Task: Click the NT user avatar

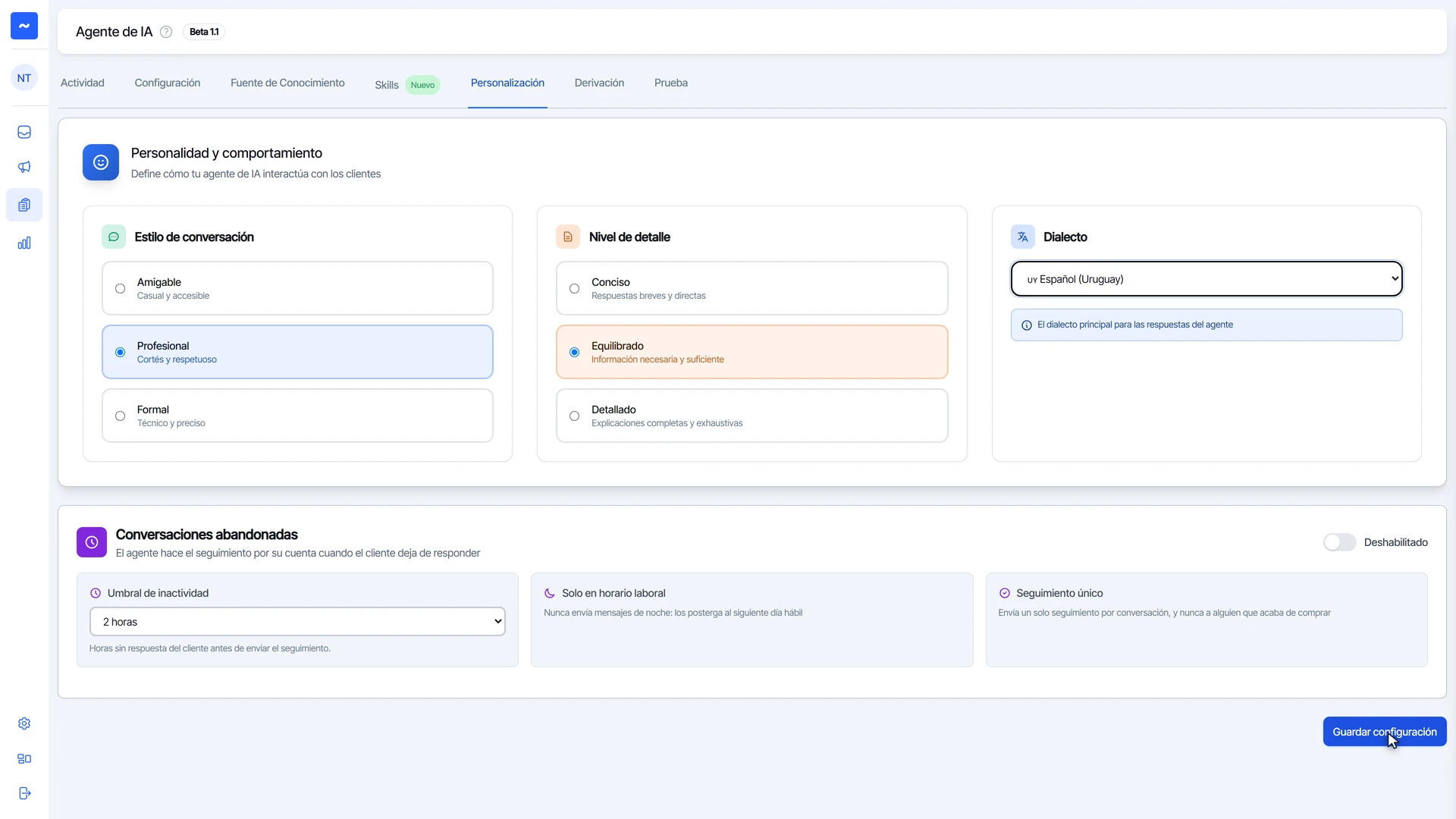Action: point(24,78)
